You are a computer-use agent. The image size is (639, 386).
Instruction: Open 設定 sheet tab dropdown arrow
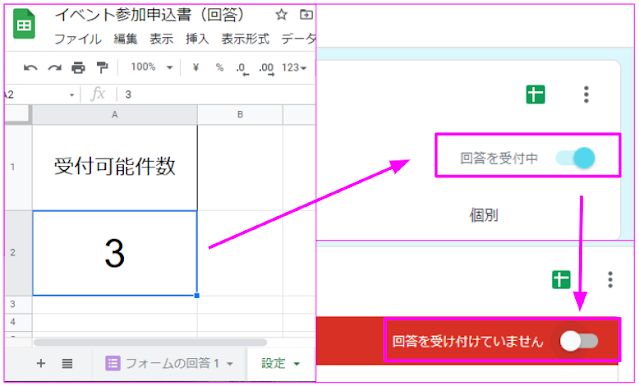tap(296, 364)
